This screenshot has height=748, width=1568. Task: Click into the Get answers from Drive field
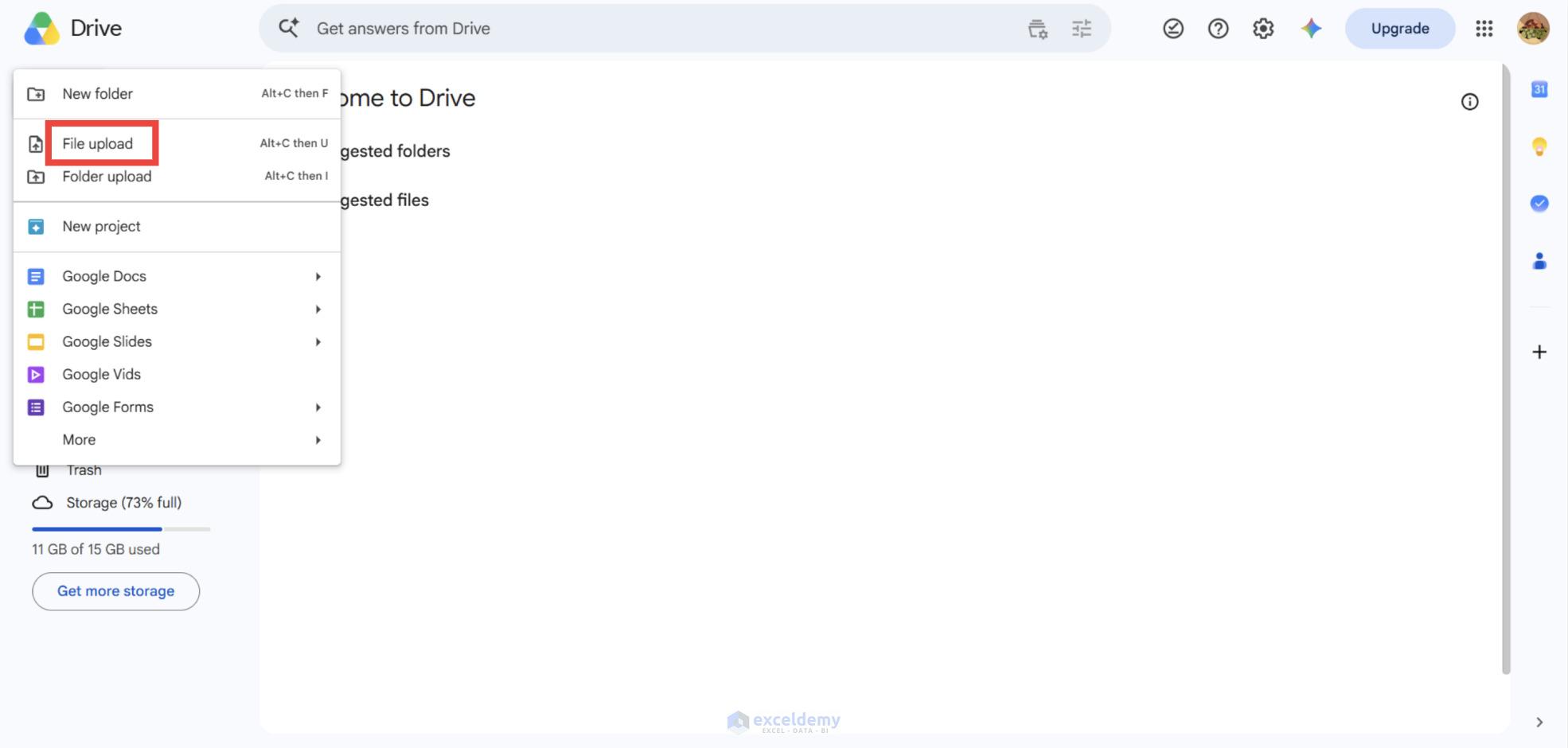685,29
